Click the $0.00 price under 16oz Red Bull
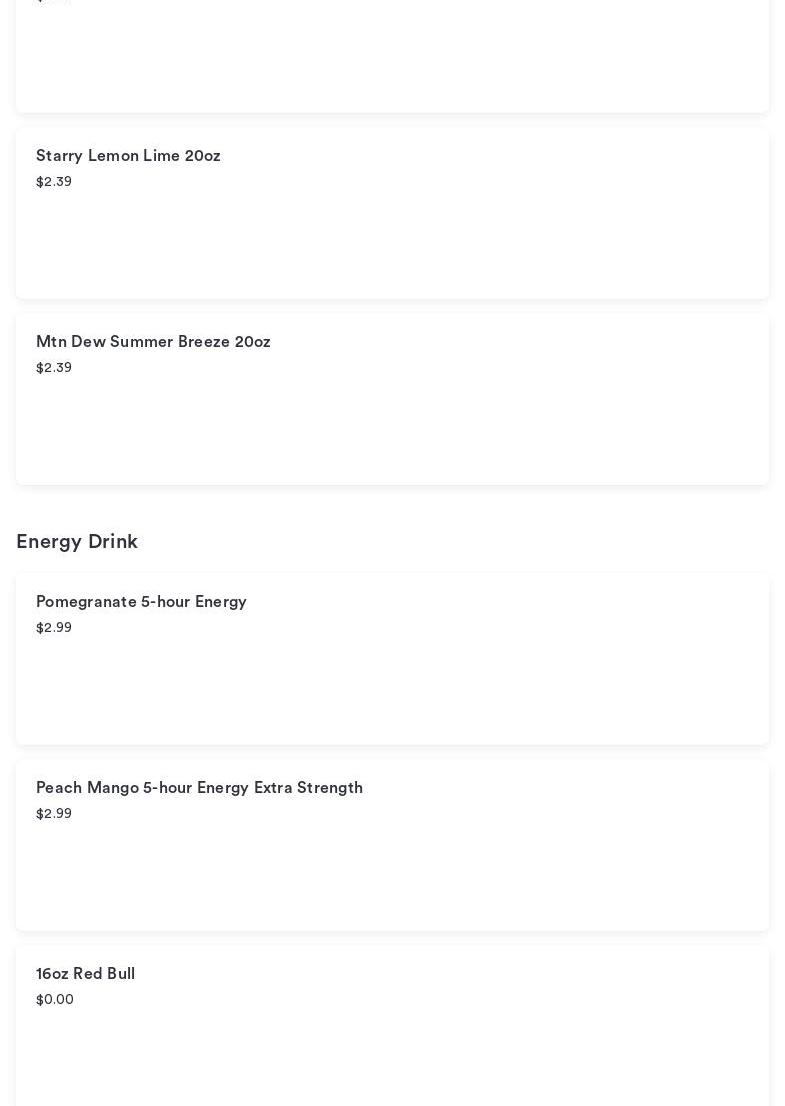The image size is (785, 1106). [x=55, y=1000]
